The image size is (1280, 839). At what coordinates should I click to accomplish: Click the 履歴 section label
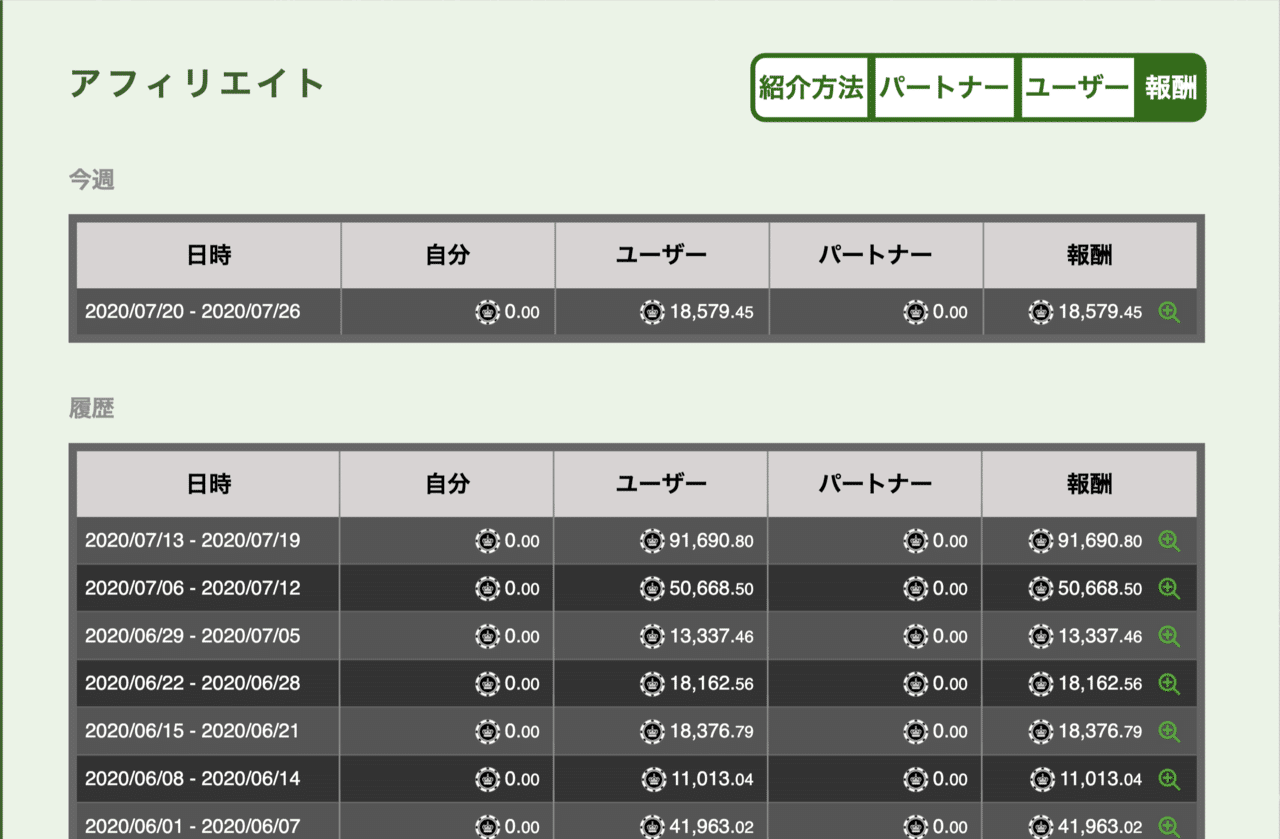click(x=91, y=409)
